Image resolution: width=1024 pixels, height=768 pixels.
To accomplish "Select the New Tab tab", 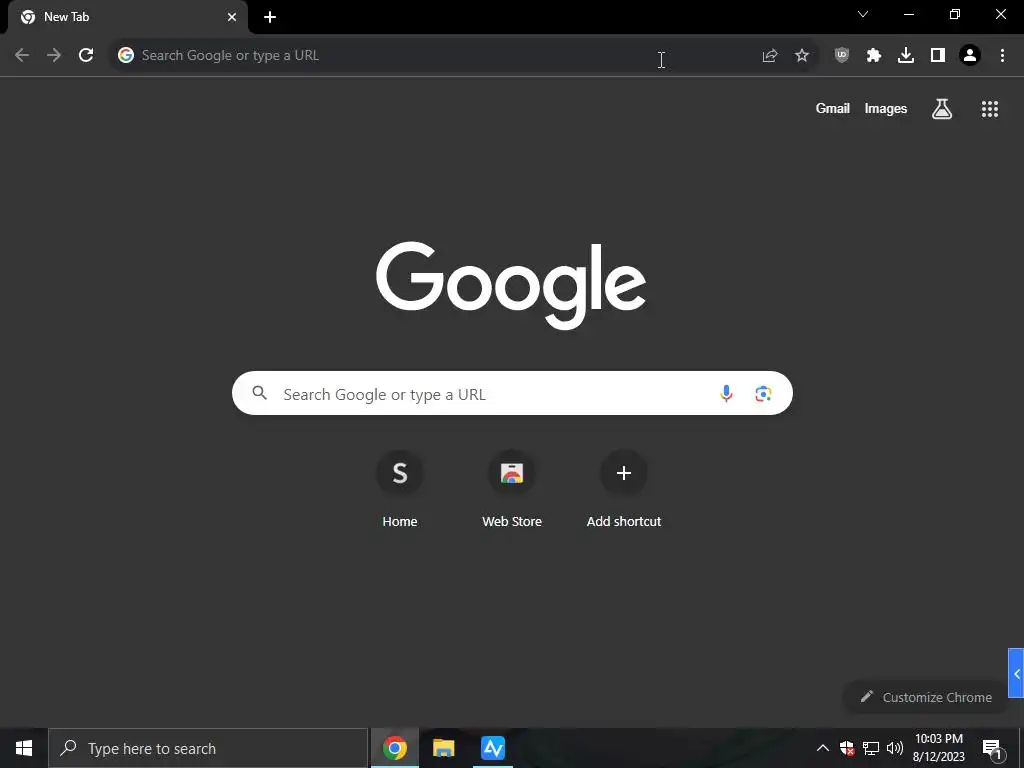I will point(127,17).
